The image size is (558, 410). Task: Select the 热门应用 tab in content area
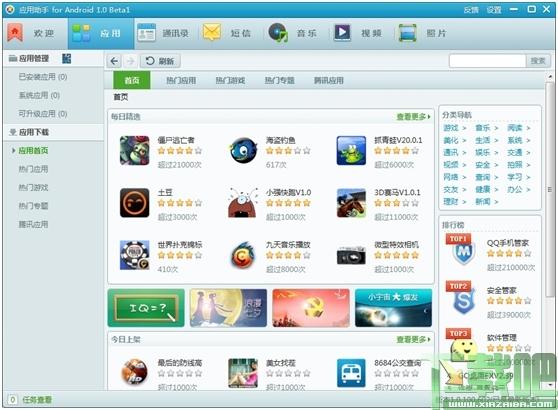point(181,80)
